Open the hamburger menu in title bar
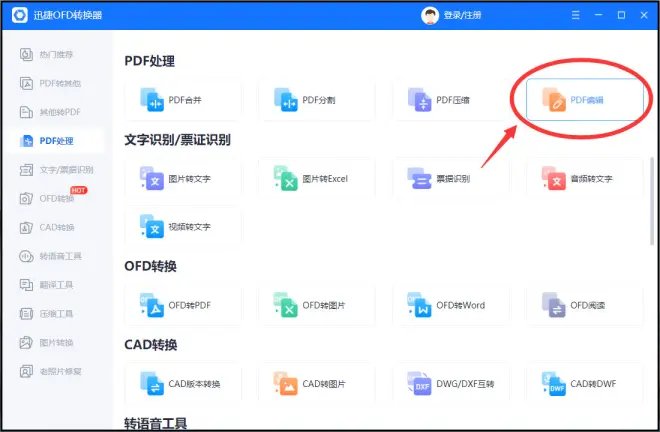The width and height of the screenshot is (660, 432). coord(575,15)
